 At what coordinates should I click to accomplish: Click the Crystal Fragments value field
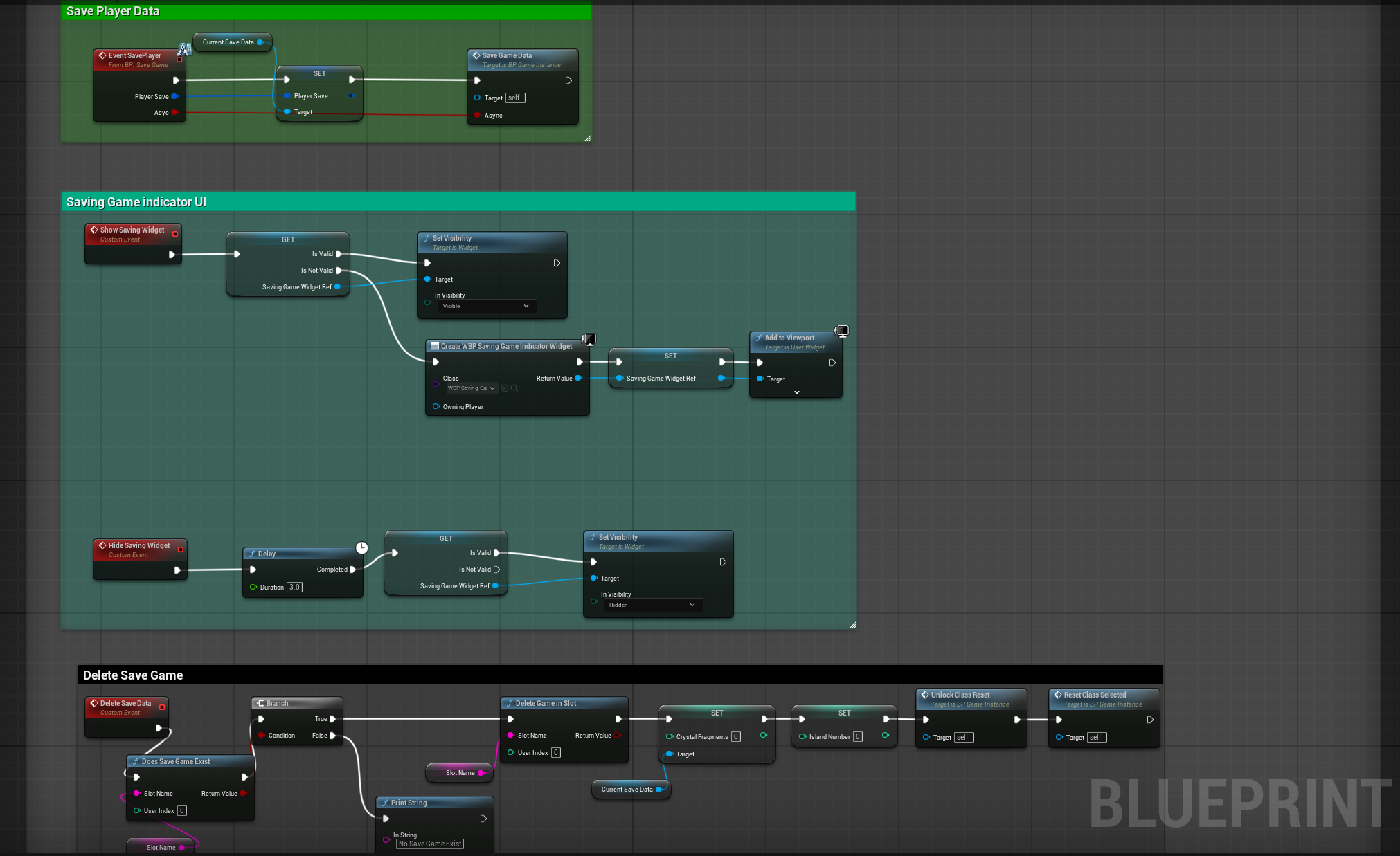[x=736, y=737]
